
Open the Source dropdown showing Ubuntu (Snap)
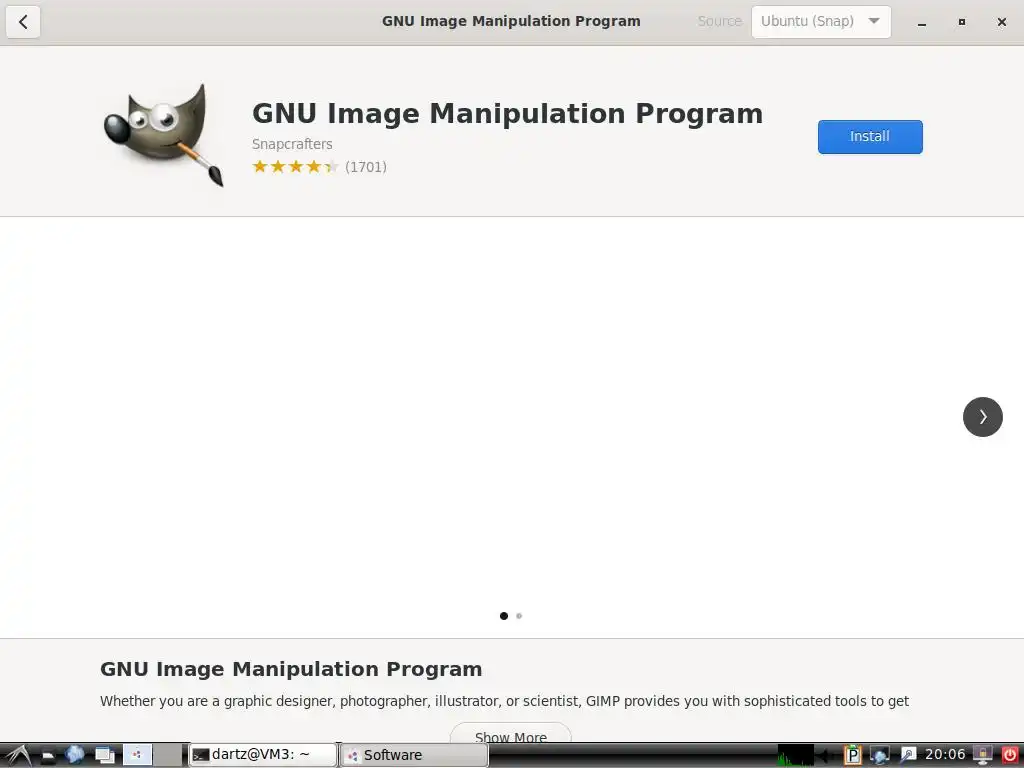coord(821,22)
